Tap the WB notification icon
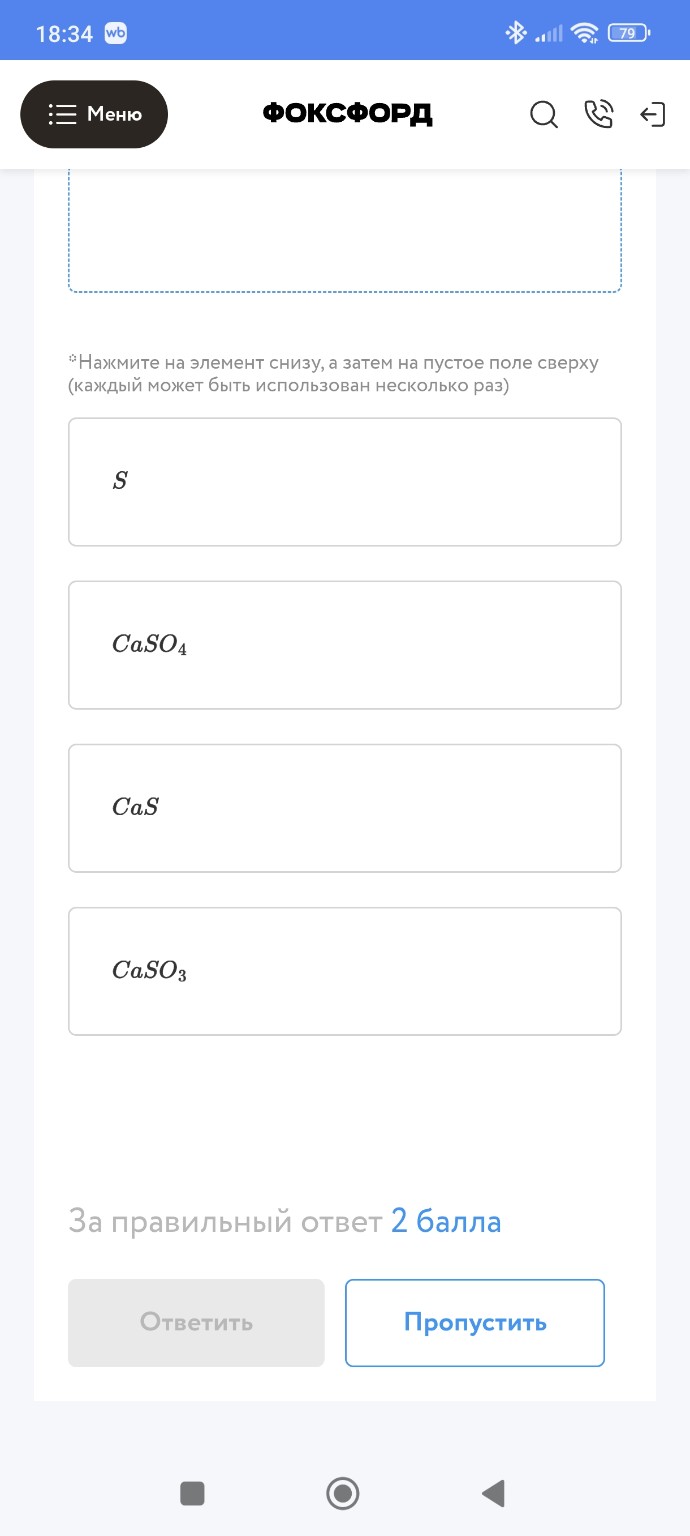Viewport: 690px width, 1536px height. 115,33
